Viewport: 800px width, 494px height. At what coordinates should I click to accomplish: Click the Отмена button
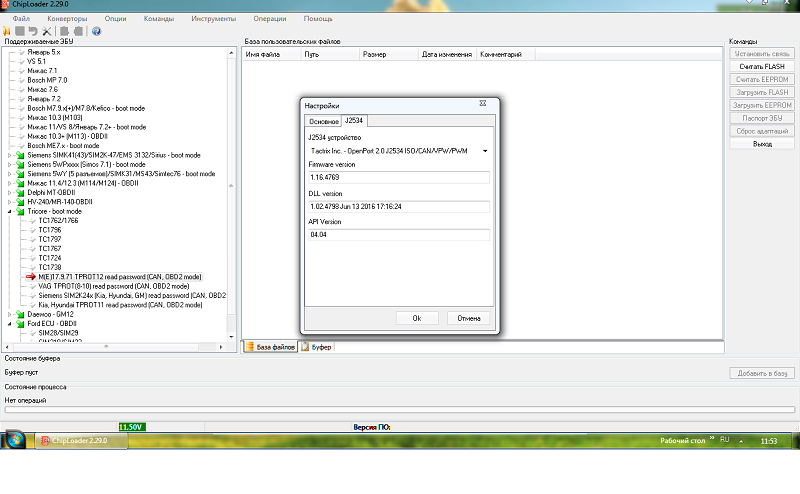click(469, 318)
